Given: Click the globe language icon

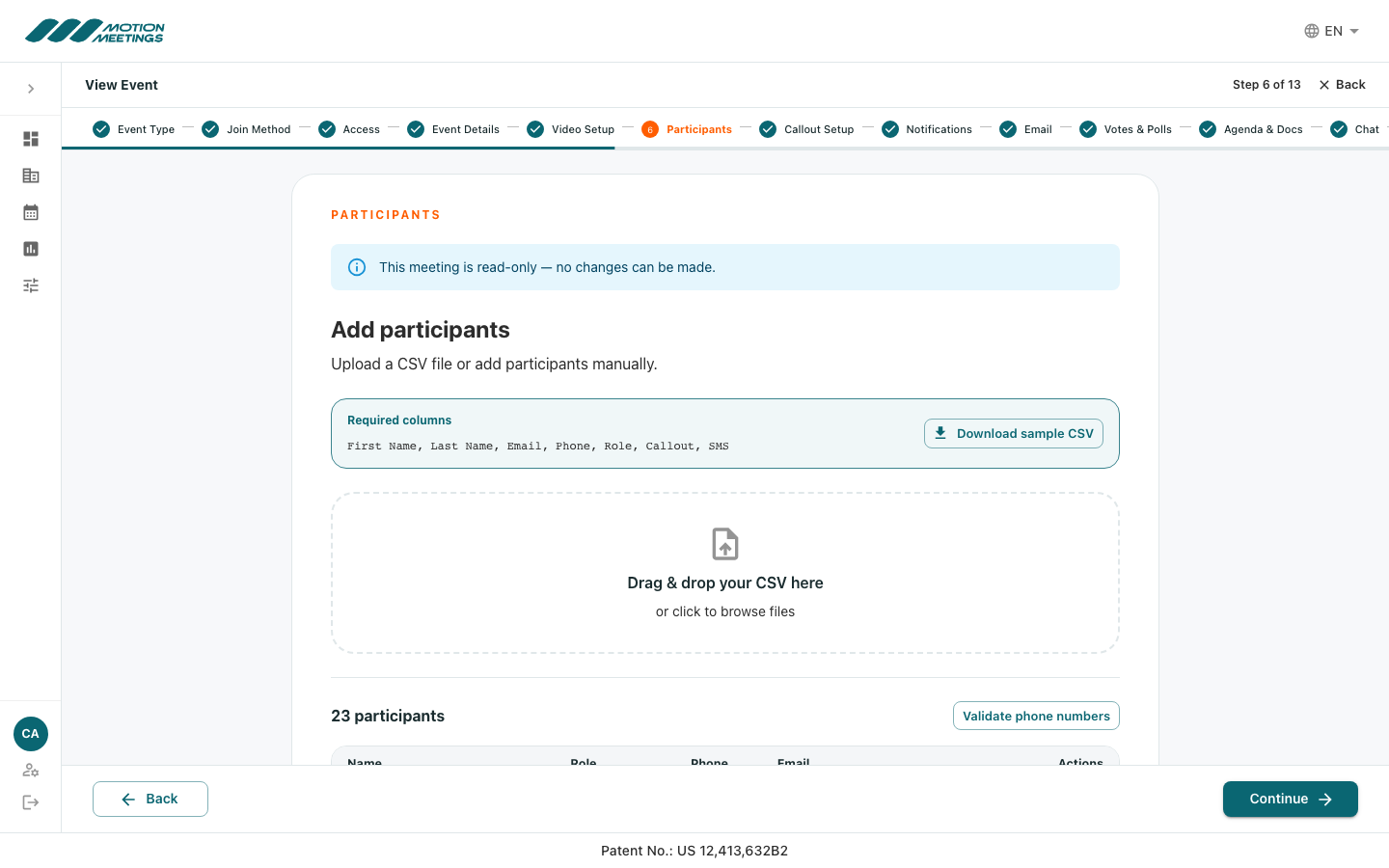Looking at the screenshot, I should pyautogui.click(x=1312, y=31).
